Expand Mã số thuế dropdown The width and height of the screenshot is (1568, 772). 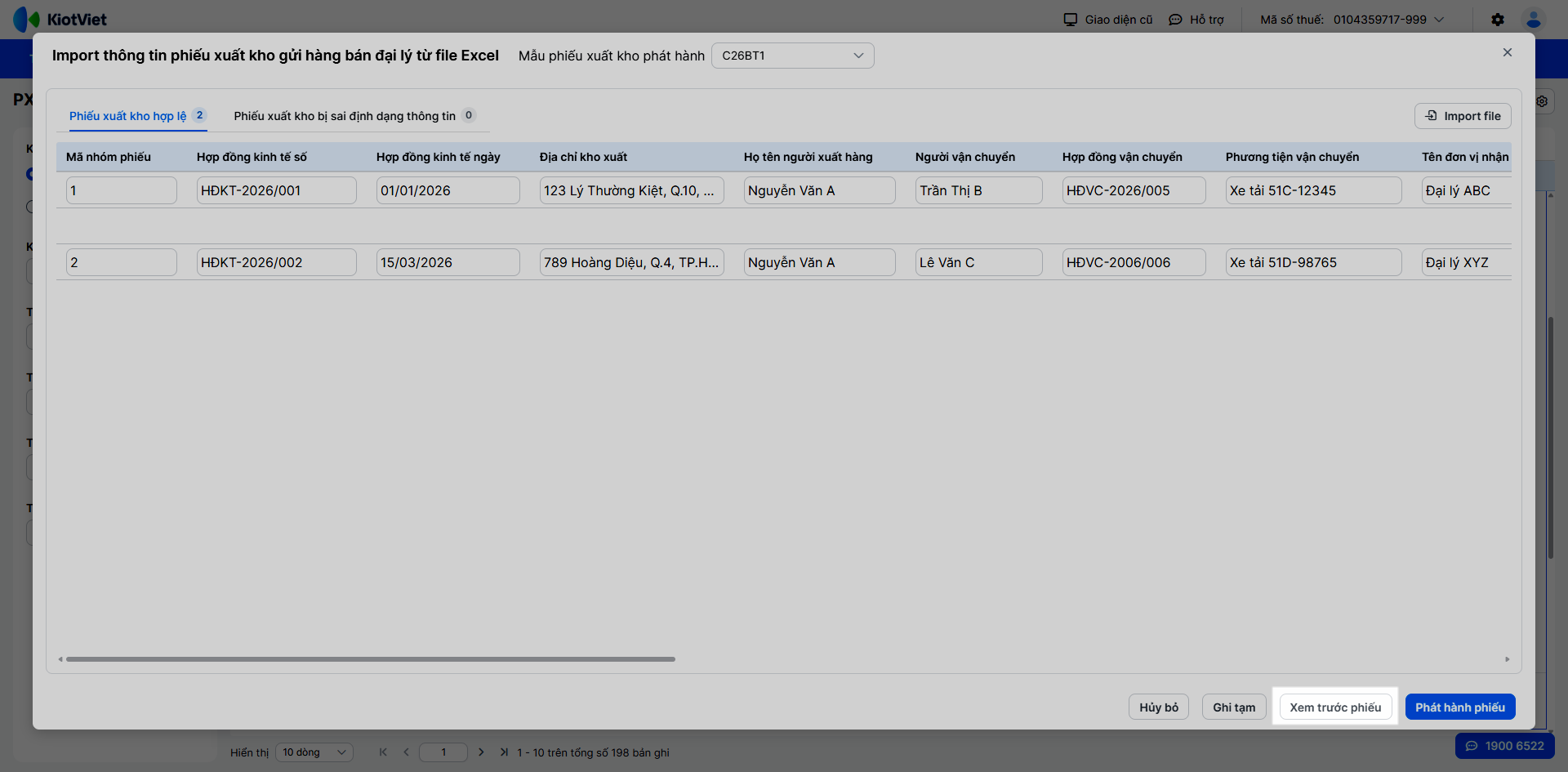(x=1352, y=20)
